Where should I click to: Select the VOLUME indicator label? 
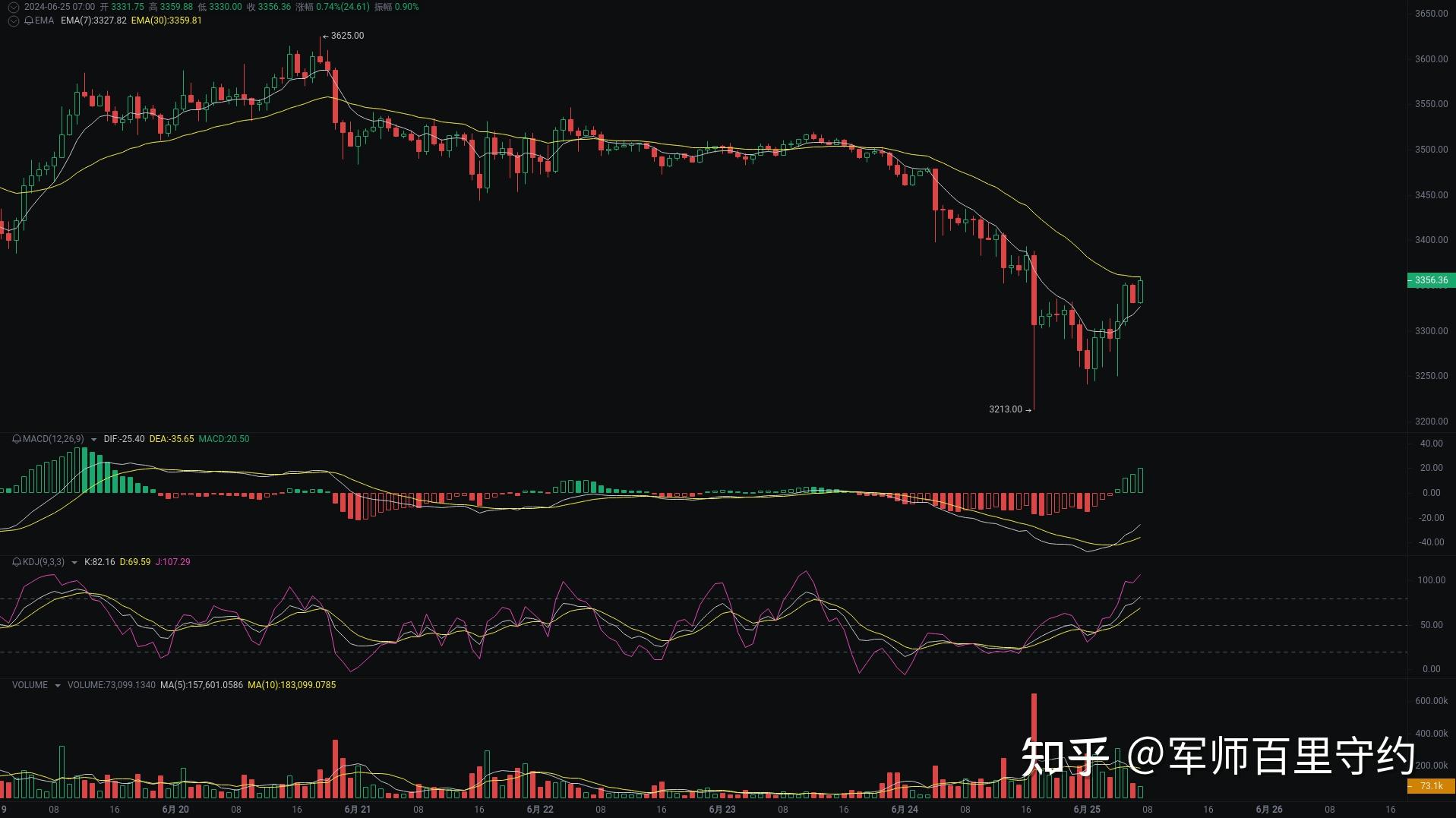coord(30,685)
